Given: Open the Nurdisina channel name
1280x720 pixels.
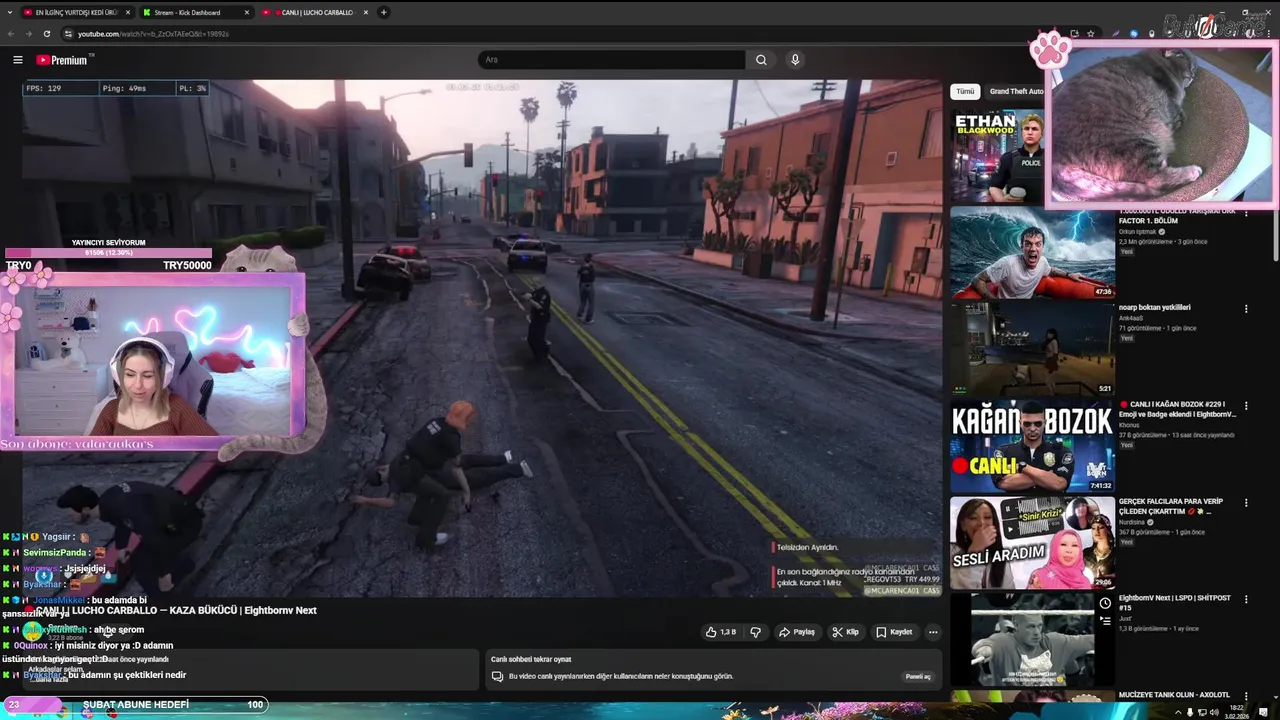Looking at the screenshot, I should point(1133,522).
